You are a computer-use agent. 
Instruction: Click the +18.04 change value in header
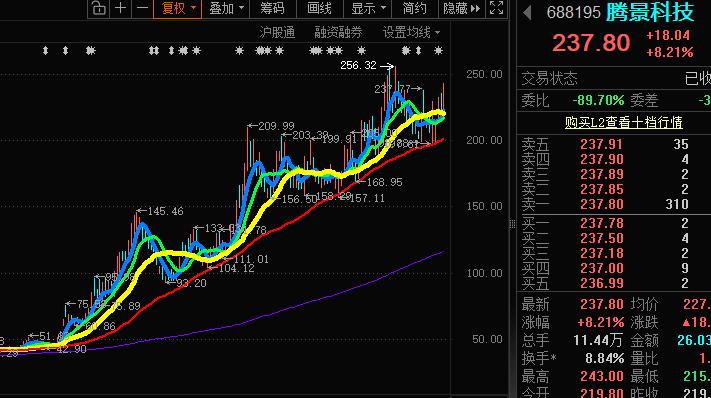tap(667, 35)
